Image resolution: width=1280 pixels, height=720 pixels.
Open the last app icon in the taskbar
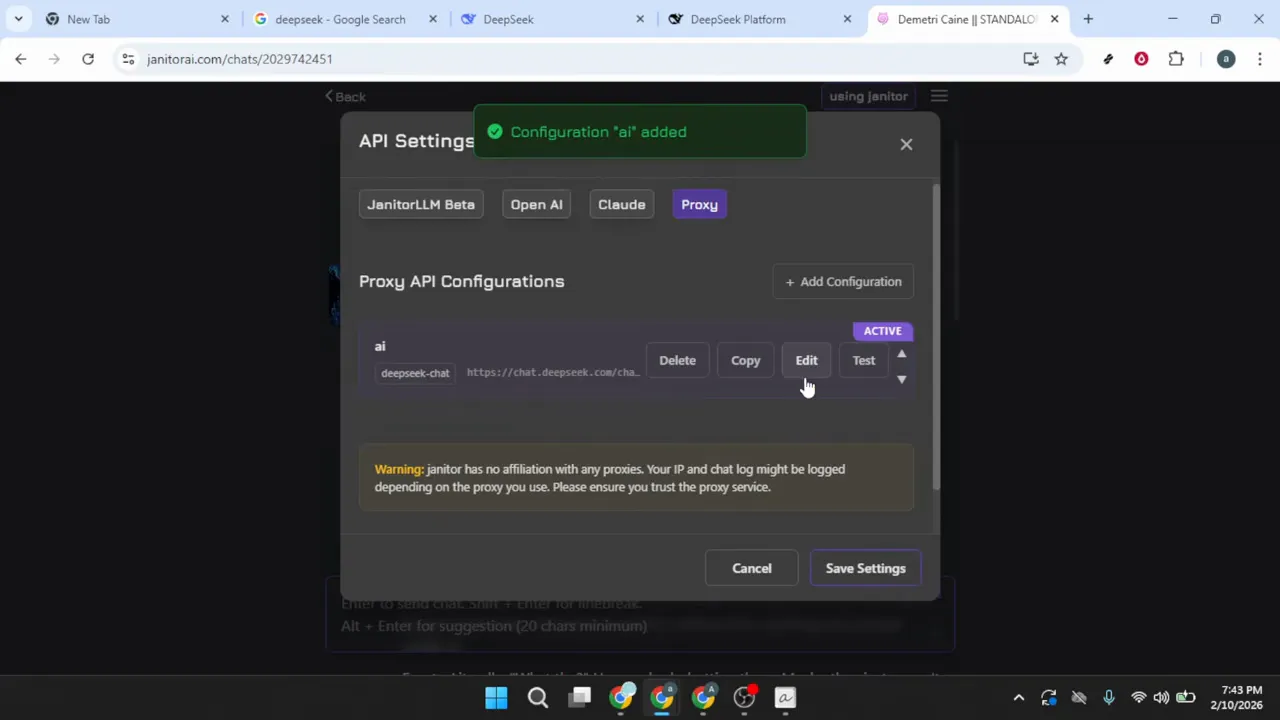(x=785, y=698)
